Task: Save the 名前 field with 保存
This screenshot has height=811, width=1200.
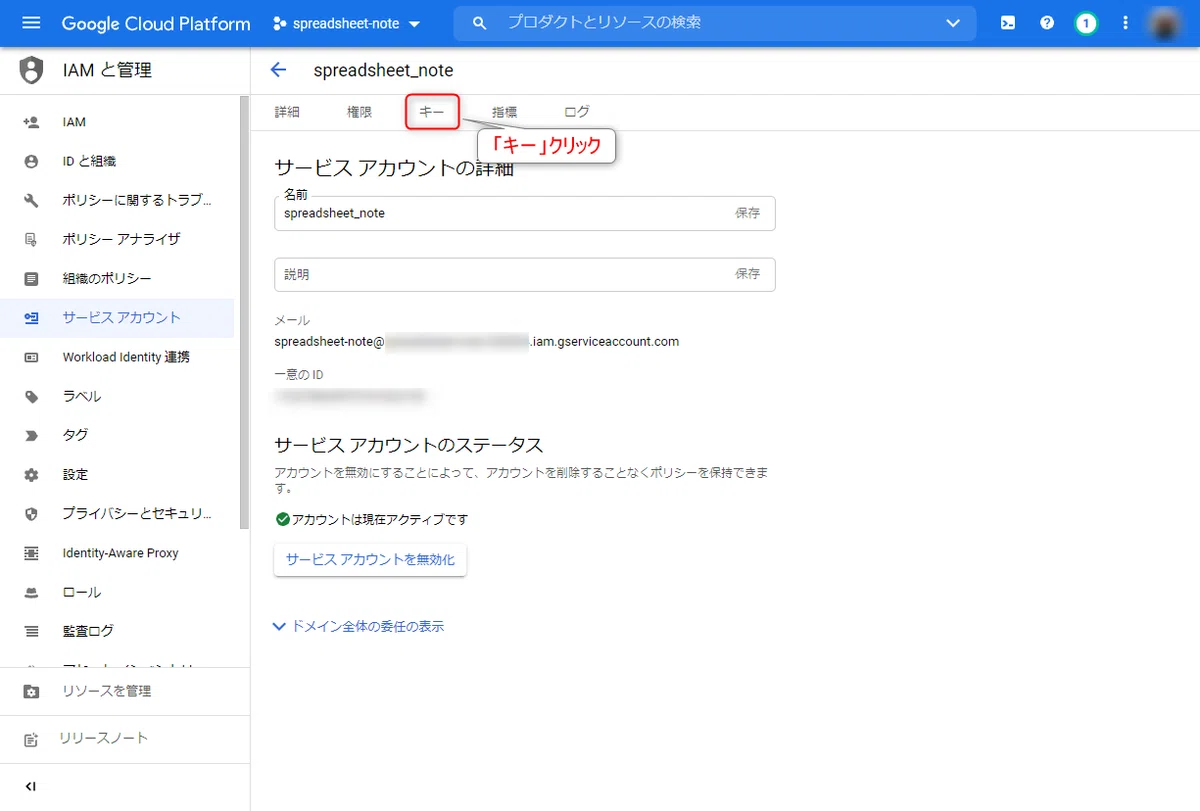Action: pyautogui.click(x=747, y=213)
